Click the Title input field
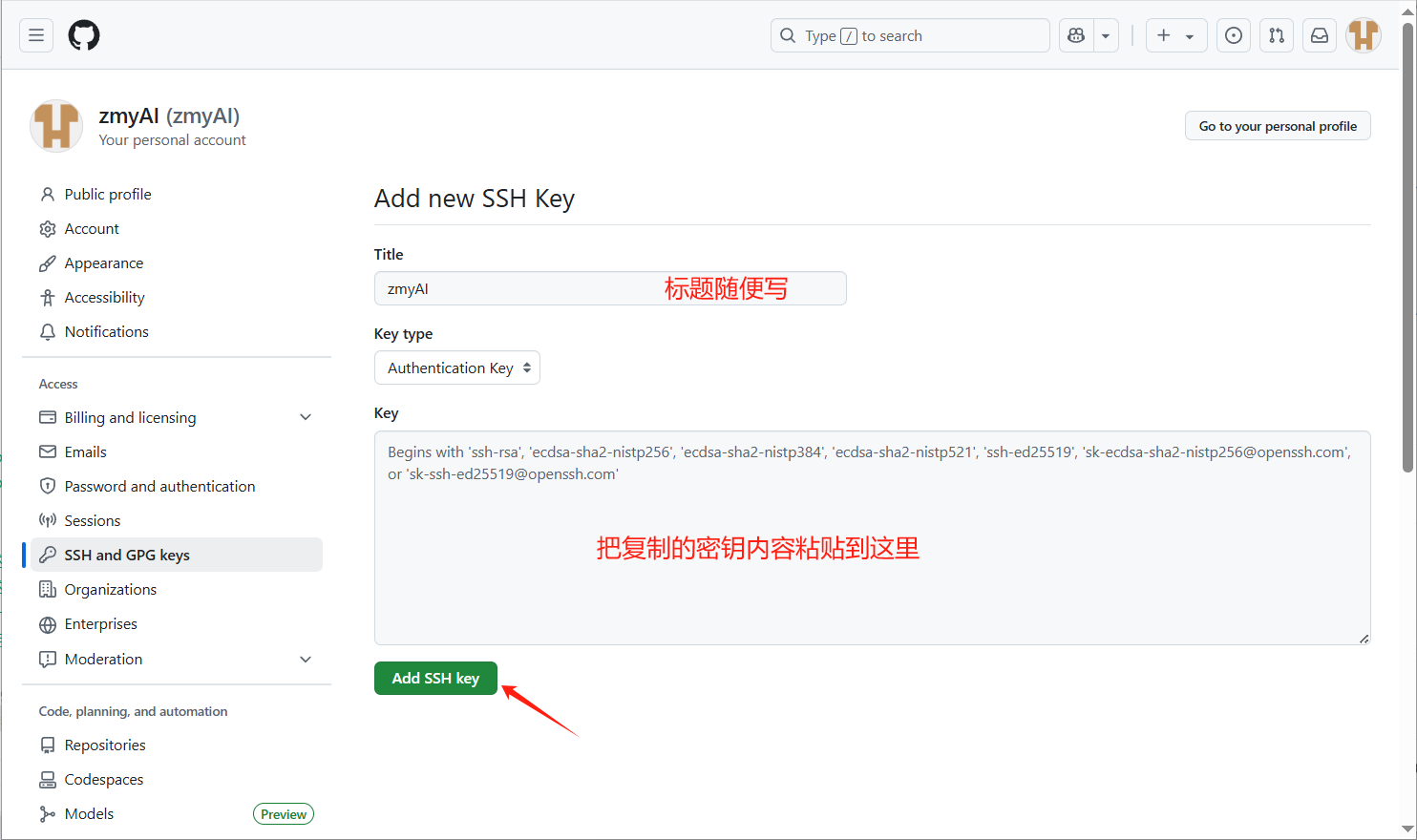Viewport: 1417px width, 840px height. [516, 288]
